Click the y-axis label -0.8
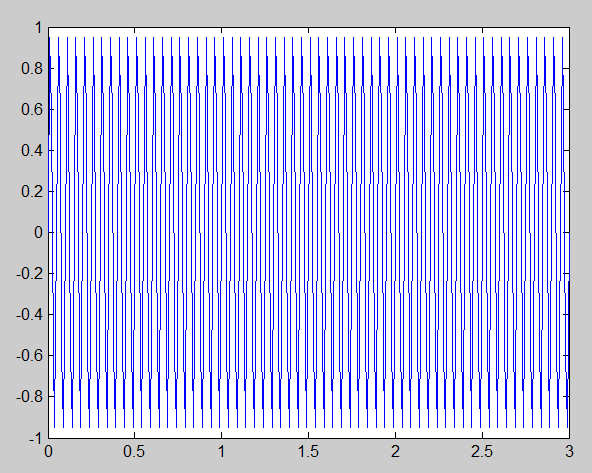Image resolution: width=592 pixels, height=473 pixels. pos(30,397)
